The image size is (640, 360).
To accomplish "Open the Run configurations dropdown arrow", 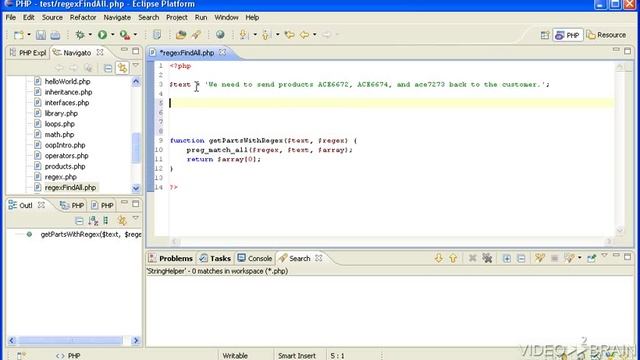I will click(x=113, y=35).
